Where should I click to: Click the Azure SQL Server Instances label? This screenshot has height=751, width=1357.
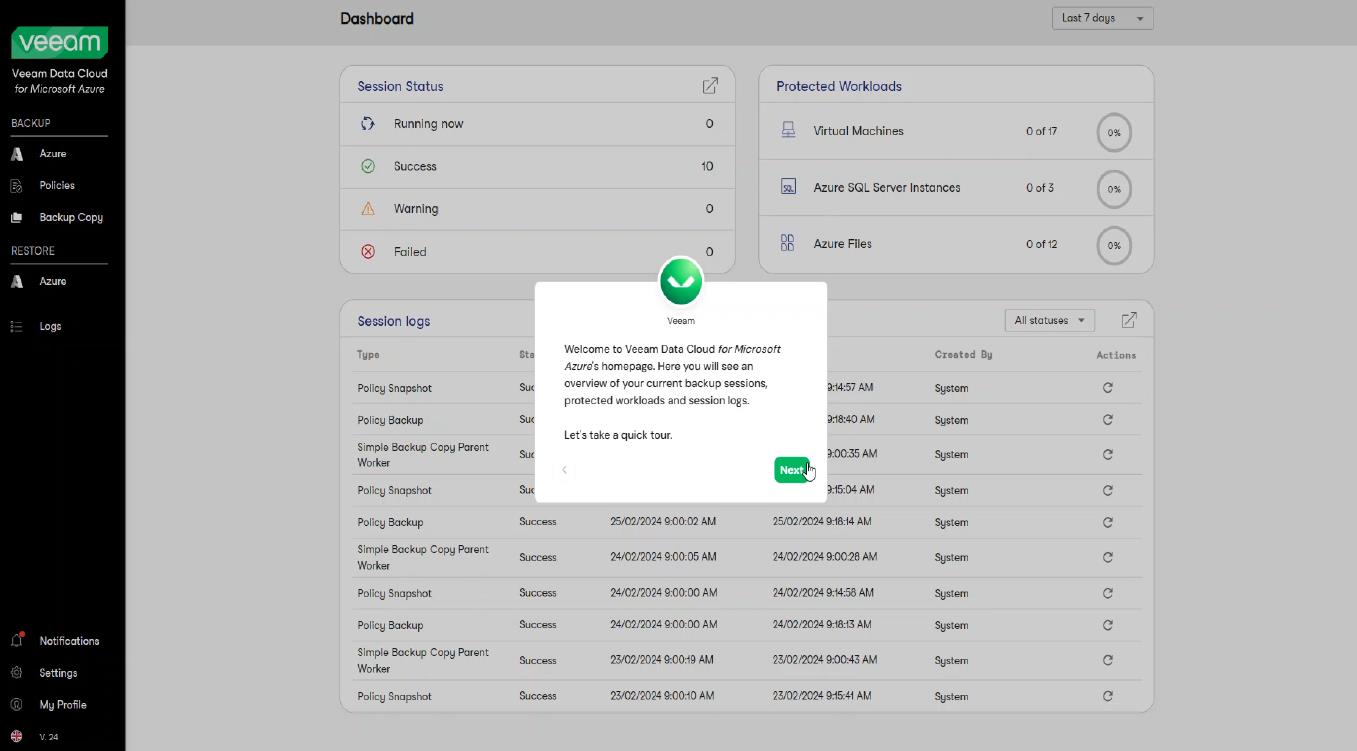click(887, 187)
